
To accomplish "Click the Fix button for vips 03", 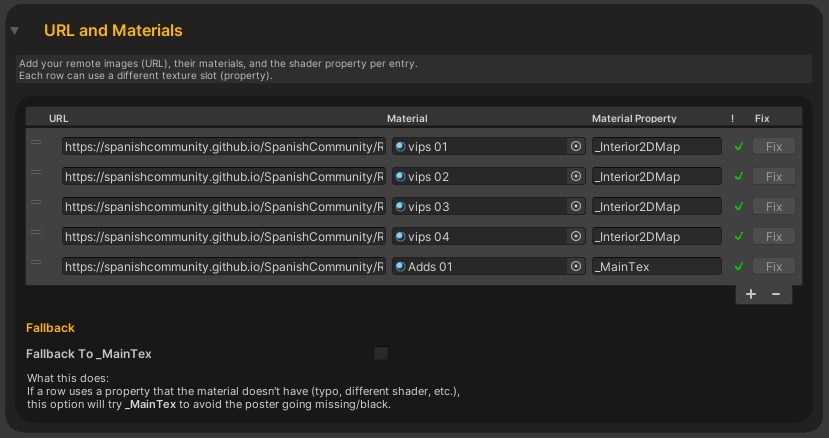I will pyautogui.click(x=773, y=206).
